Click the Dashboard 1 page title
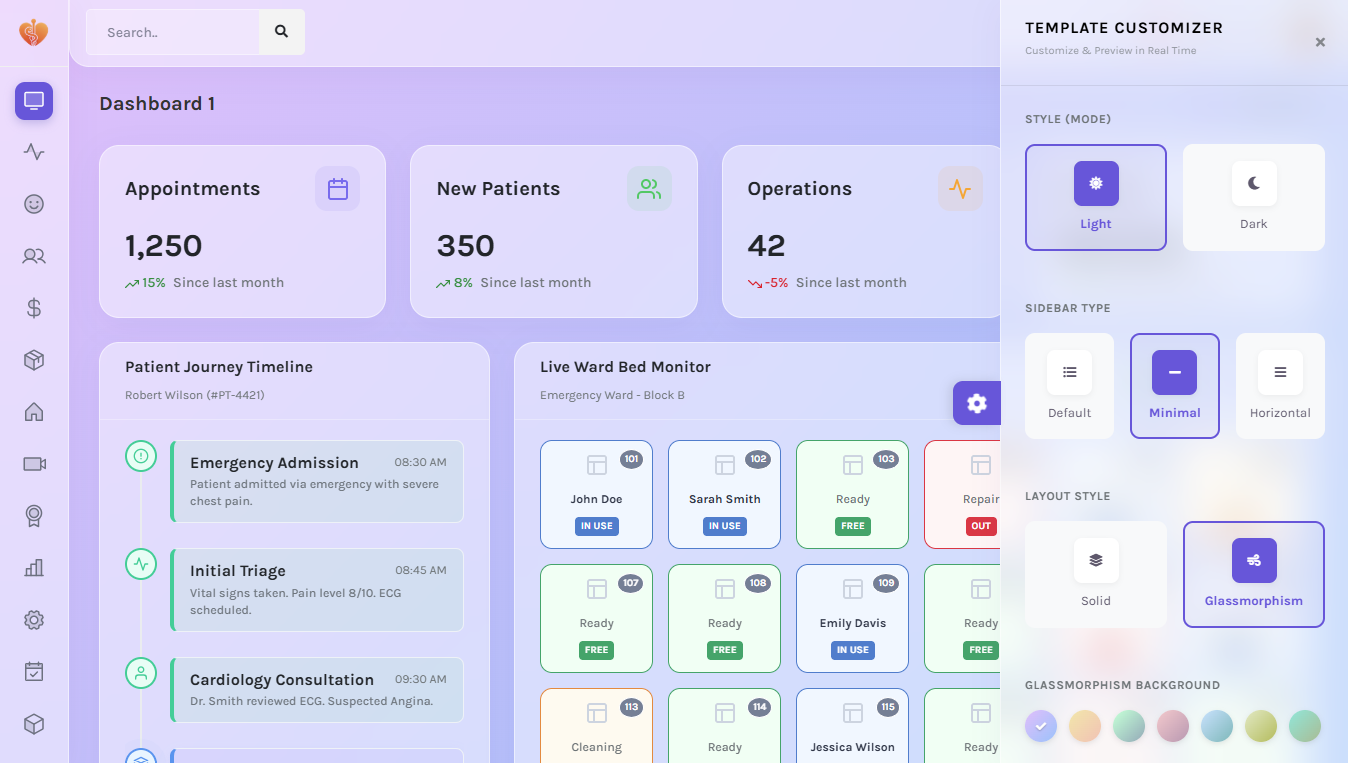 157,103
